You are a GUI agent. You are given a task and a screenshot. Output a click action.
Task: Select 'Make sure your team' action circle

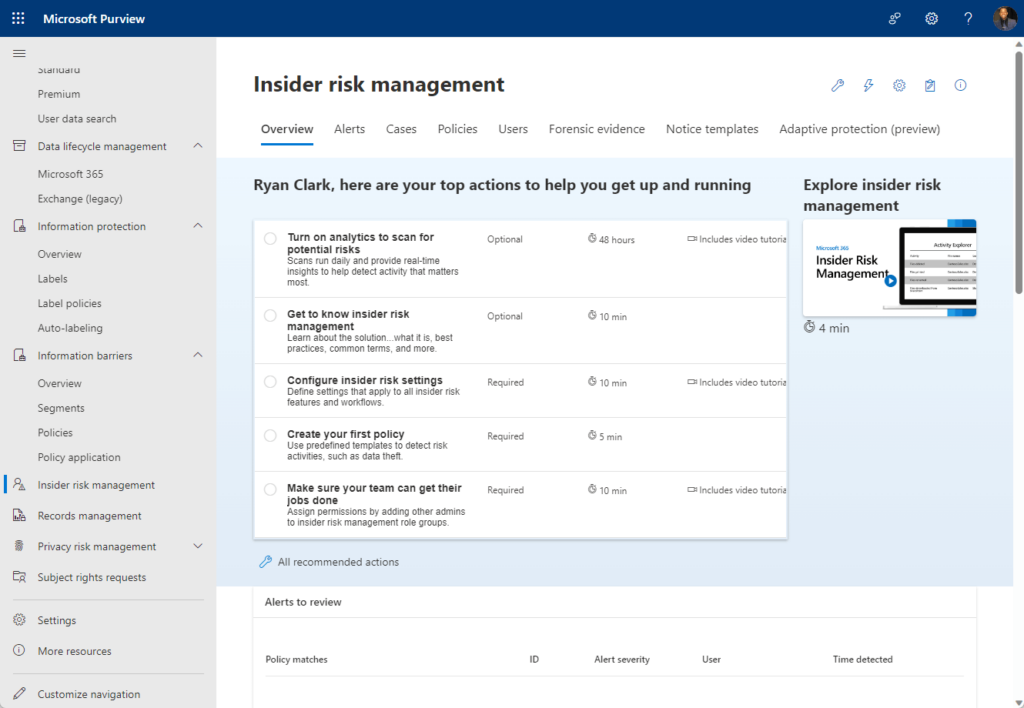[270, 489]
